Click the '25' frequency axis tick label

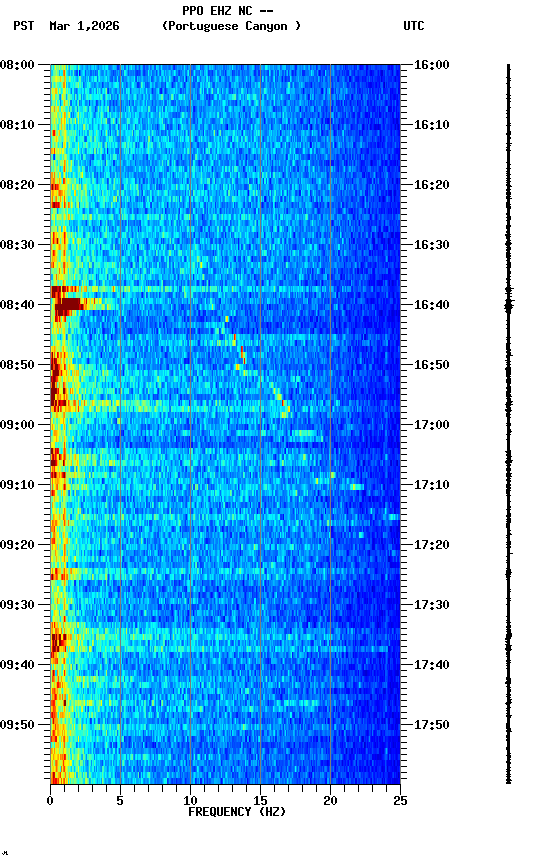point(400,801)
